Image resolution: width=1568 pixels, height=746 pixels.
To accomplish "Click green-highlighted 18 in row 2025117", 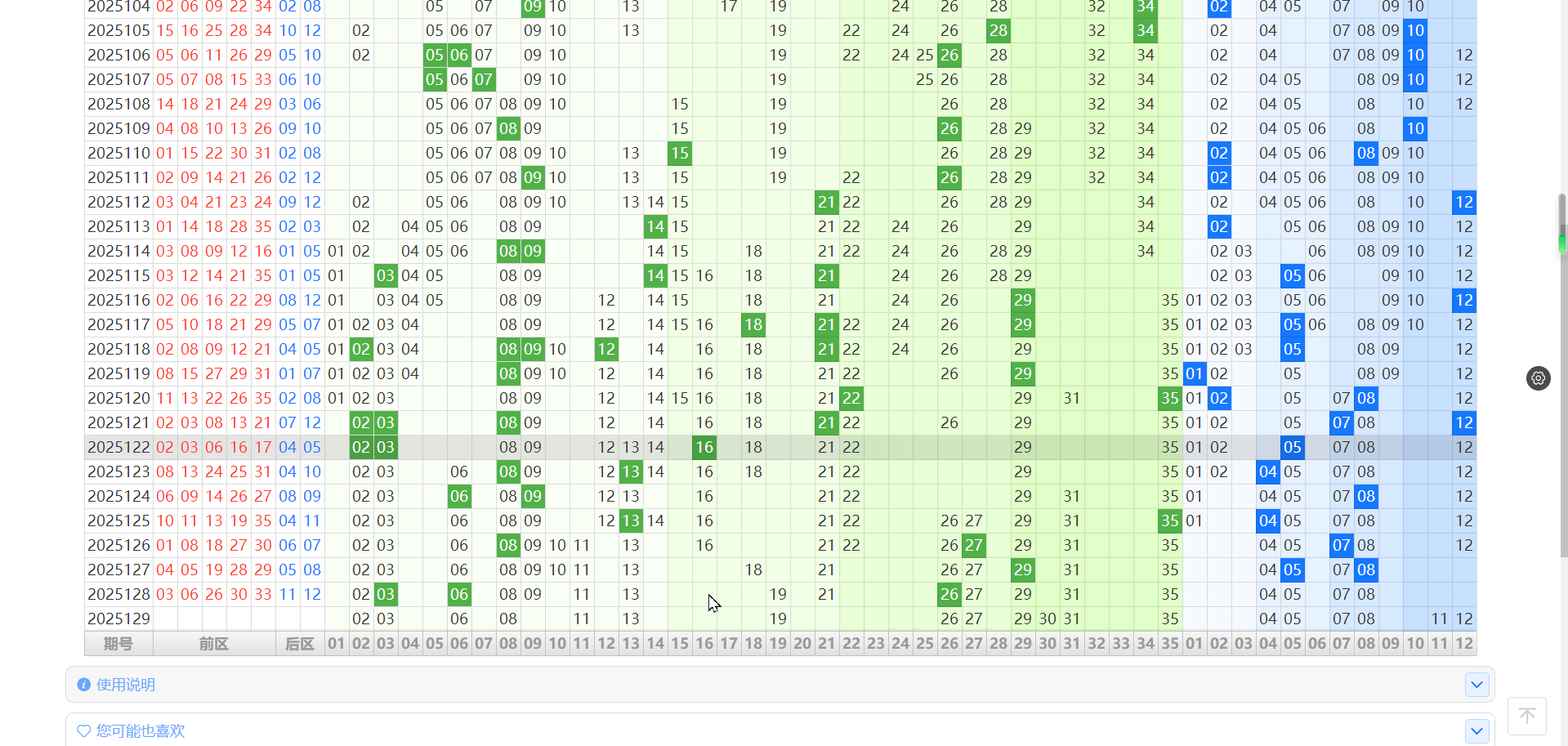I will pos(753,324).
